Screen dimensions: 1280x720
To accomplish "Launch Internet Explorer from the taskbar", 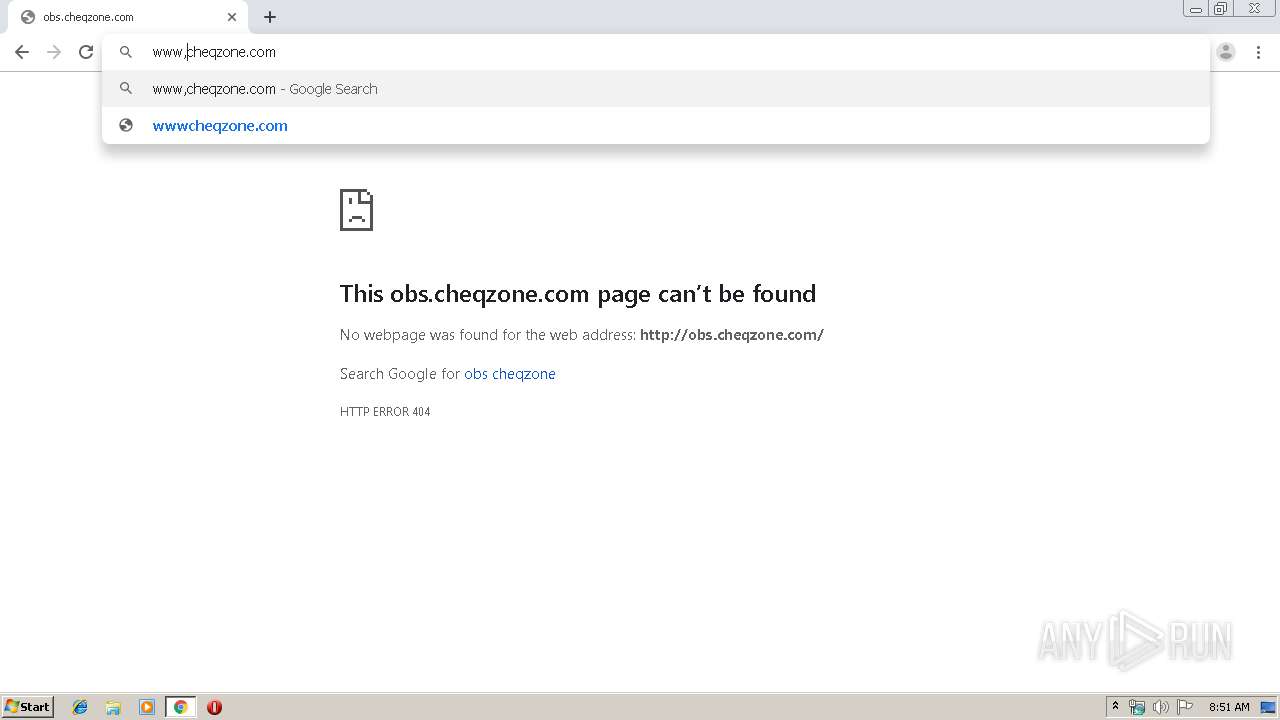I will [x=80, y=707].
